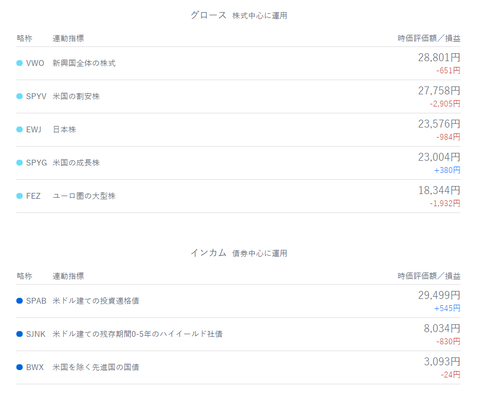Screen dimensions: 480x398
Task: Click the dark blue dot beside SPAB
Action: (x=19, y=301)
